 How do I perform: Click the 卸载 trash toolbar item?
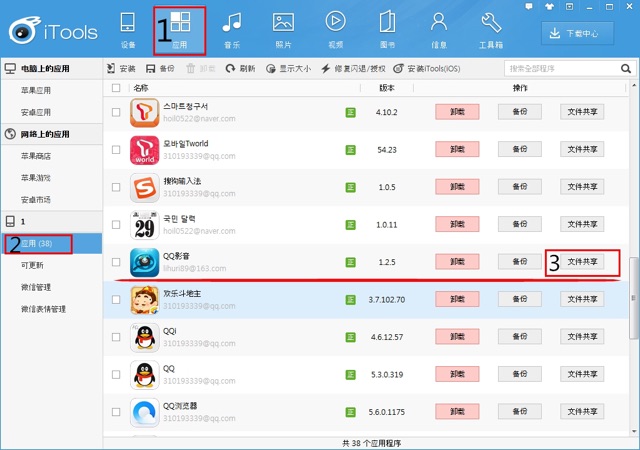pos(200,69)
